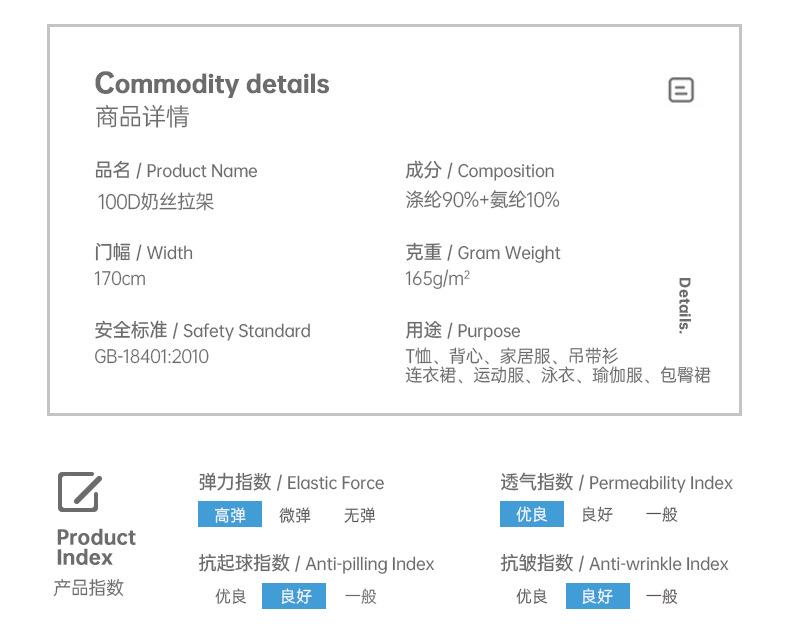Choose 一般 under Permeability Index

[x=662, y=515]
